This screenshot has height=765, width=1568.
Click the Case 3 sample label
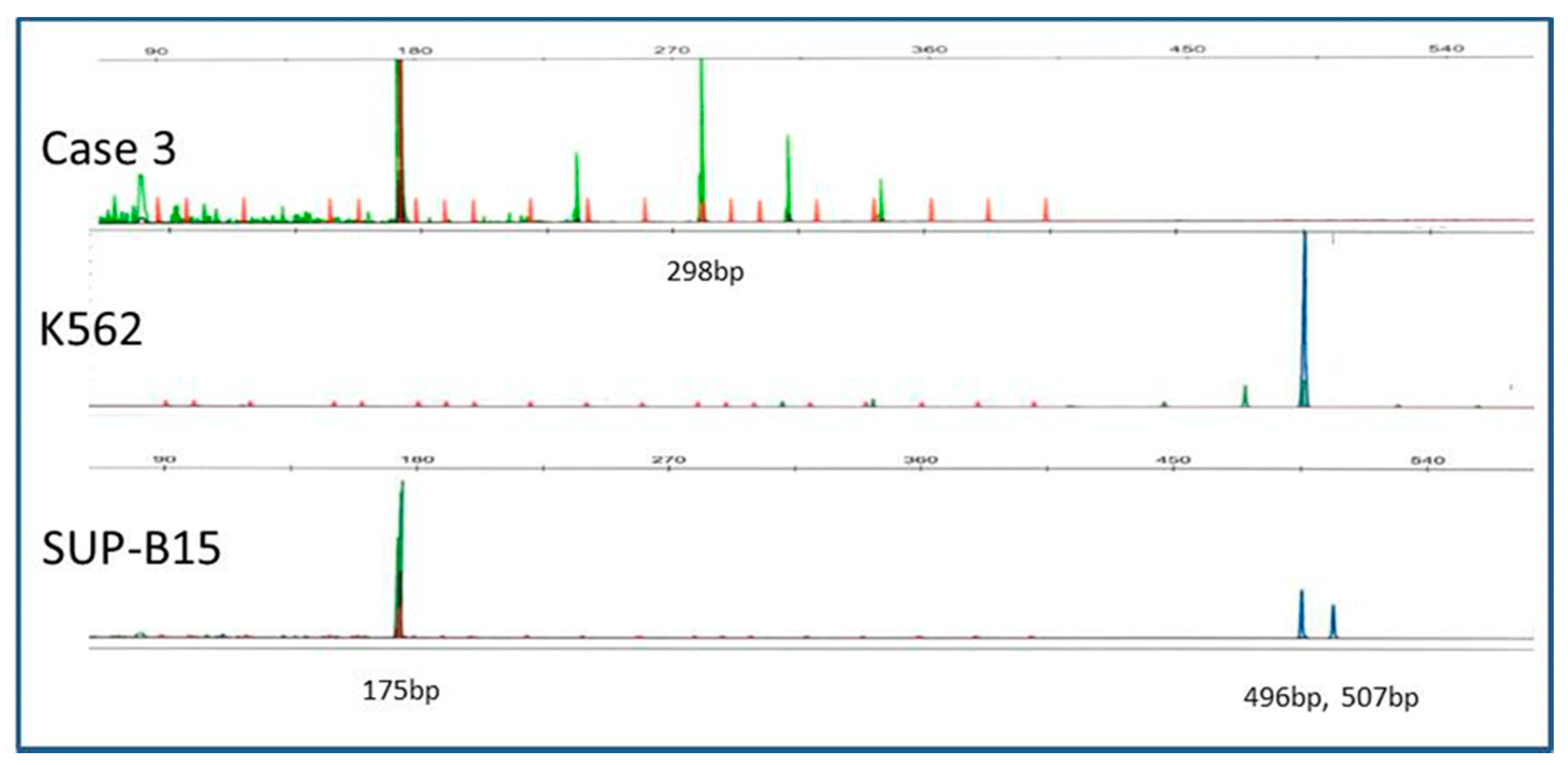point(108,148)
